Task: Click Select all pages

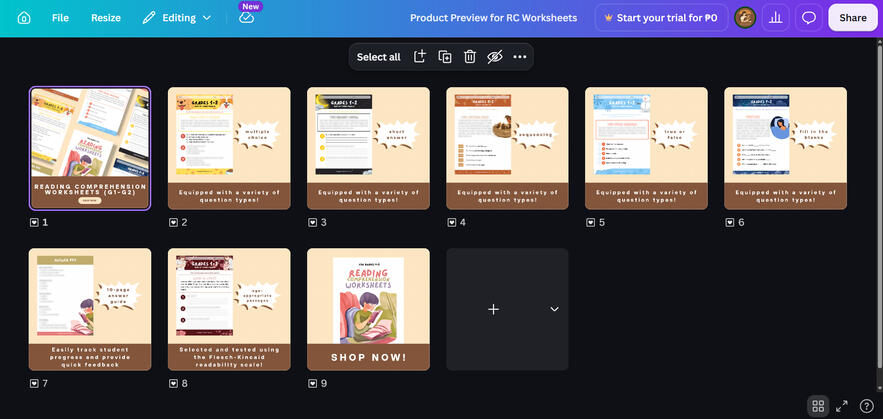Action: (x=378, y=57)
